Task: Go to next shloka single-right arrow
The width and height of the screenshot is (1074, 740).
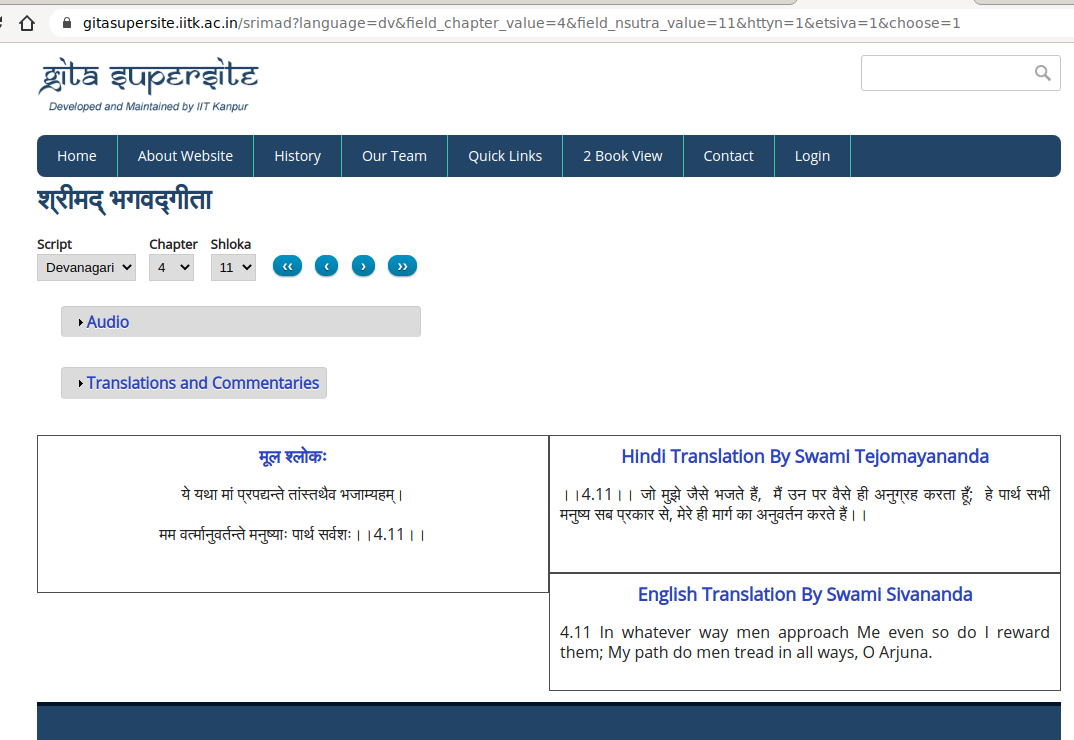Action: tap(364, 266)
